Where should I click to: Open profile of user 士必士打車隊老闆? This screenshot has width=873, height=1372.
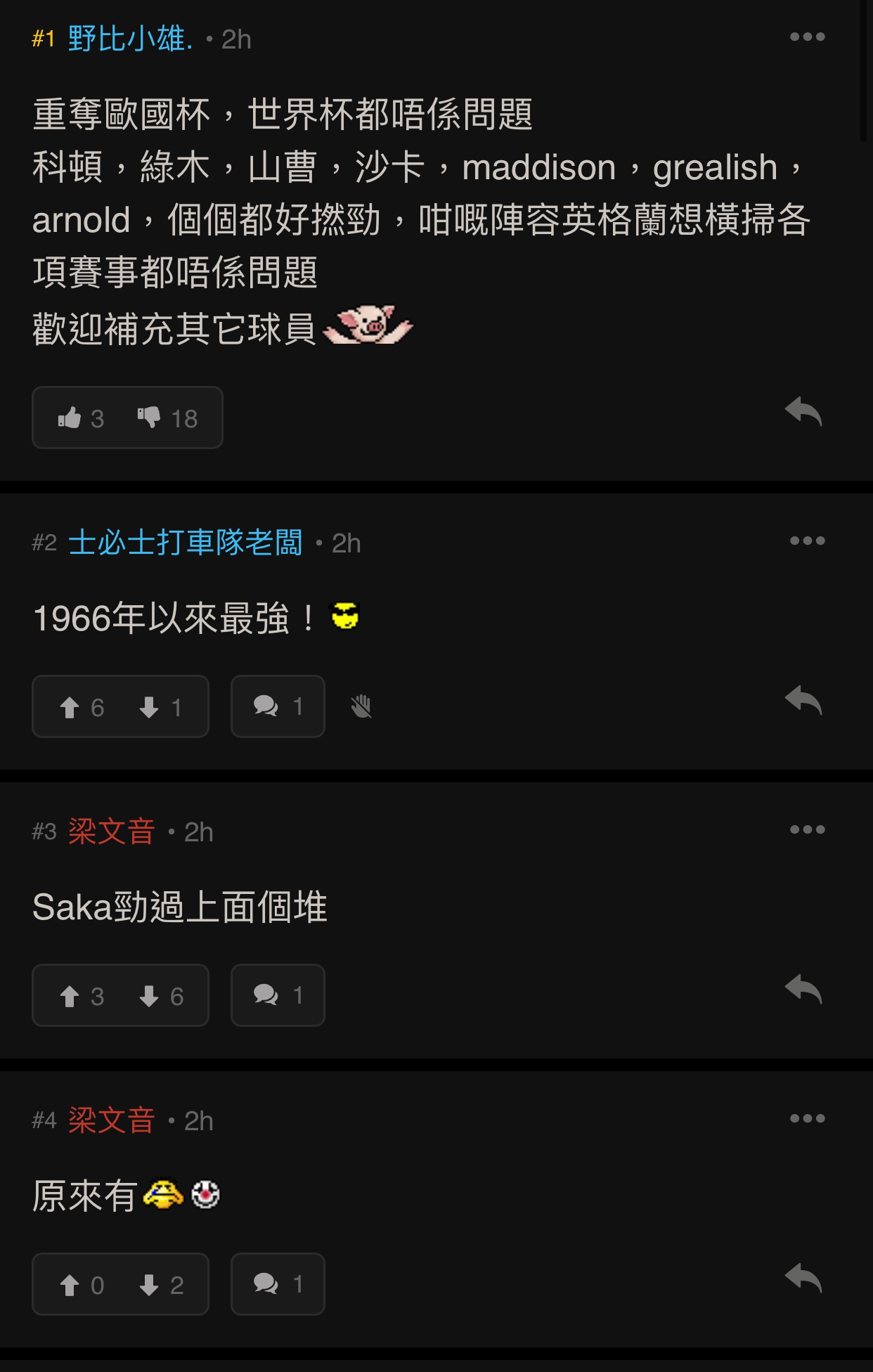click(186, 543)
